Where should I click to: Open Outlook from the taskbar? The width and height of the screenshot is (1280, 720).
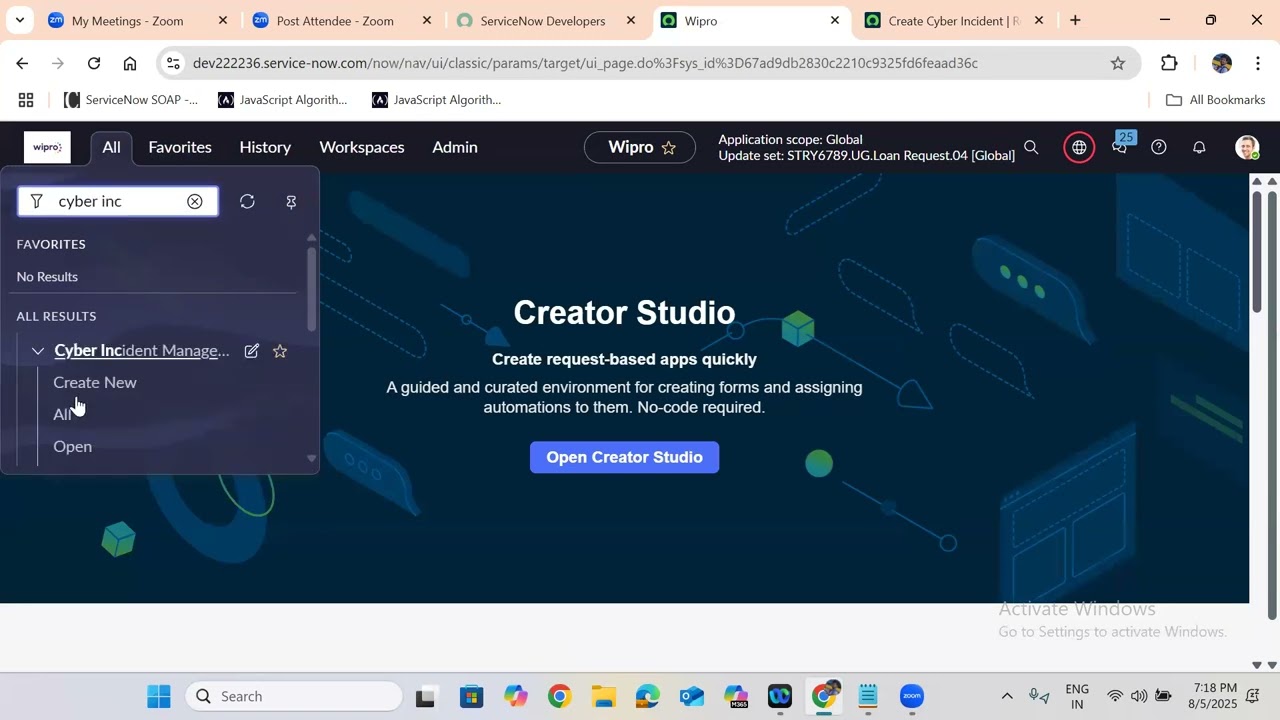691,696
